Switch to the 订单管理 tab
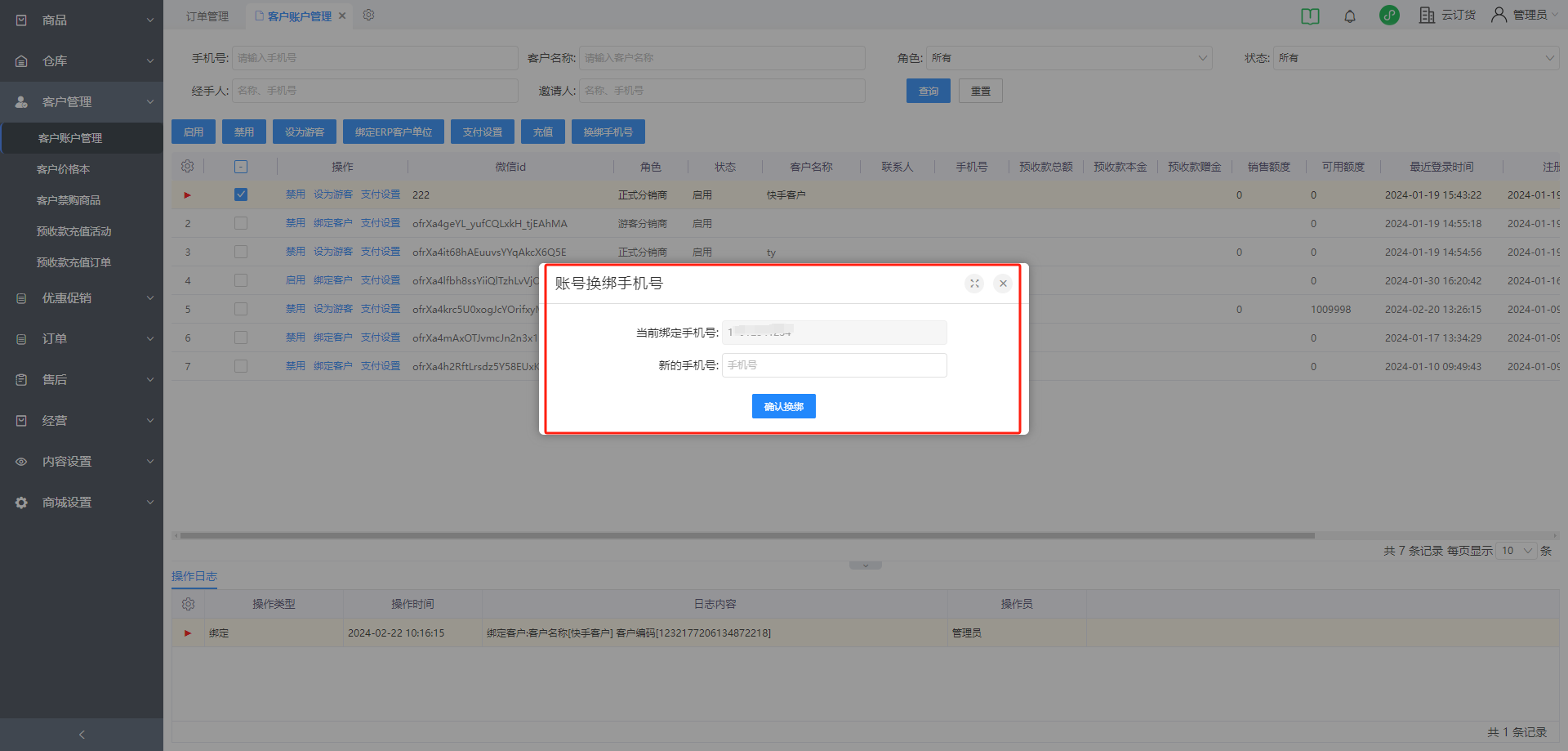 click(207, 16)
